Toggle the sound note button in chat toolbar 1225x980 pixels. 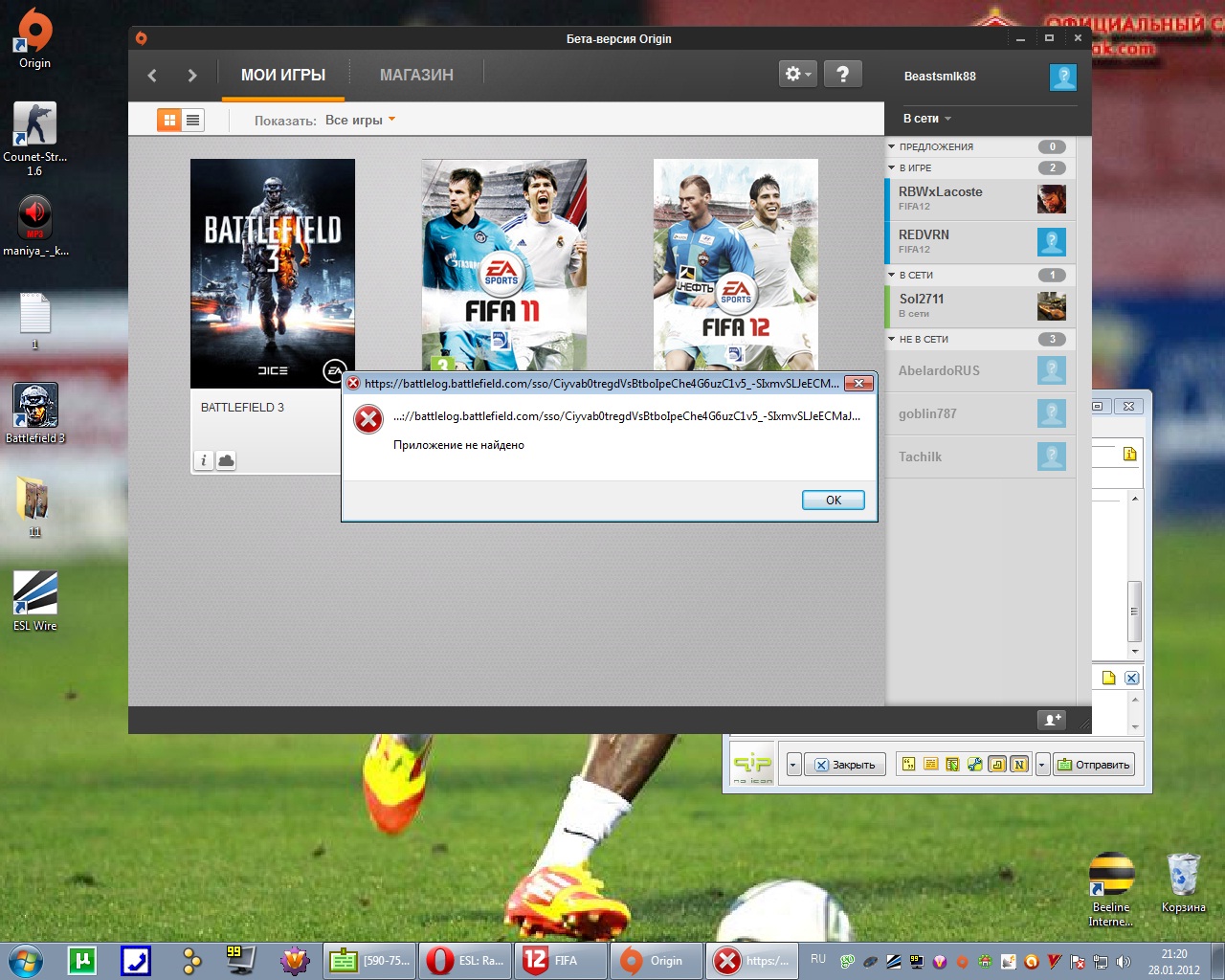coord(997,764)
